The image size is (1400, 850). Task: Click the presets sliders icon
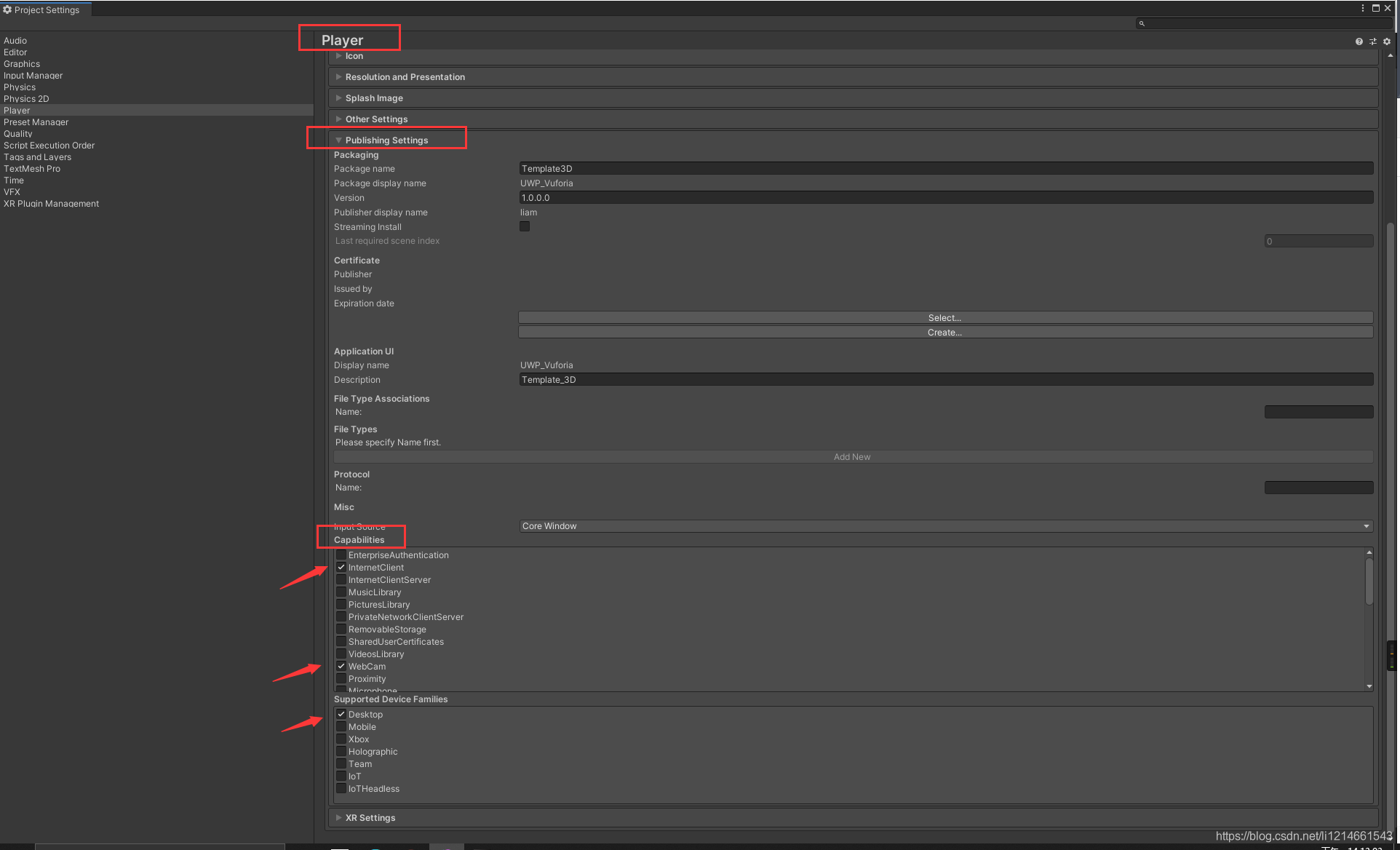click(1373, 41)
